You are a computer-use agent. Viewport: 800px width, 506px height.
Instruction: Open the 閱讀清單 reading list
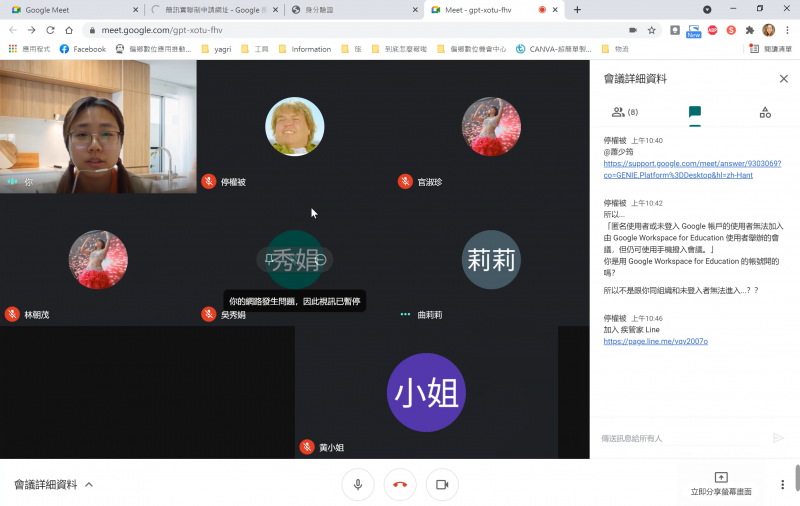[770, 49]
